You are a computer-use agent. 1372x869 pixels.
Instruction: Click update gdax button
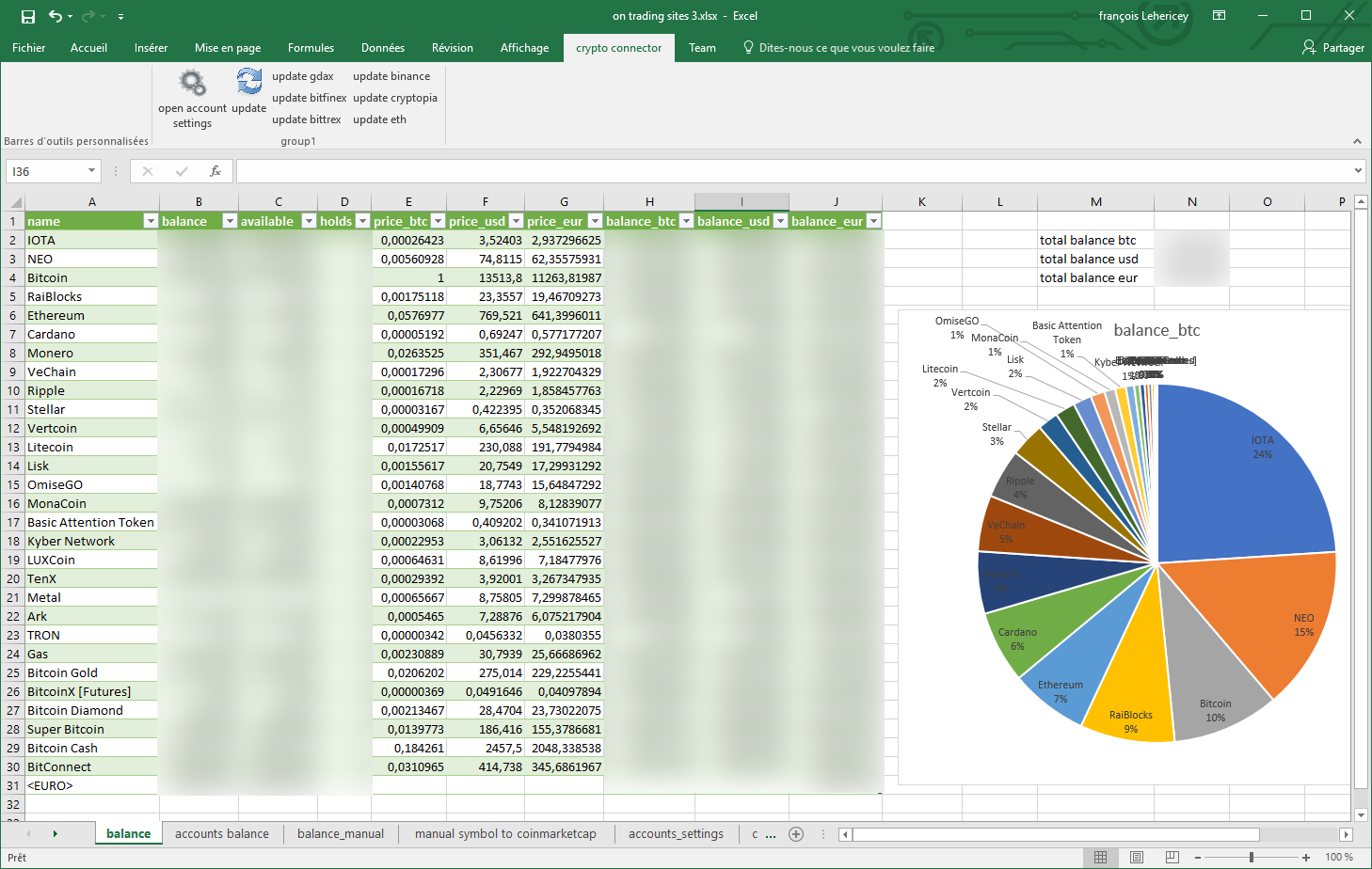click(x=303, y=76)
